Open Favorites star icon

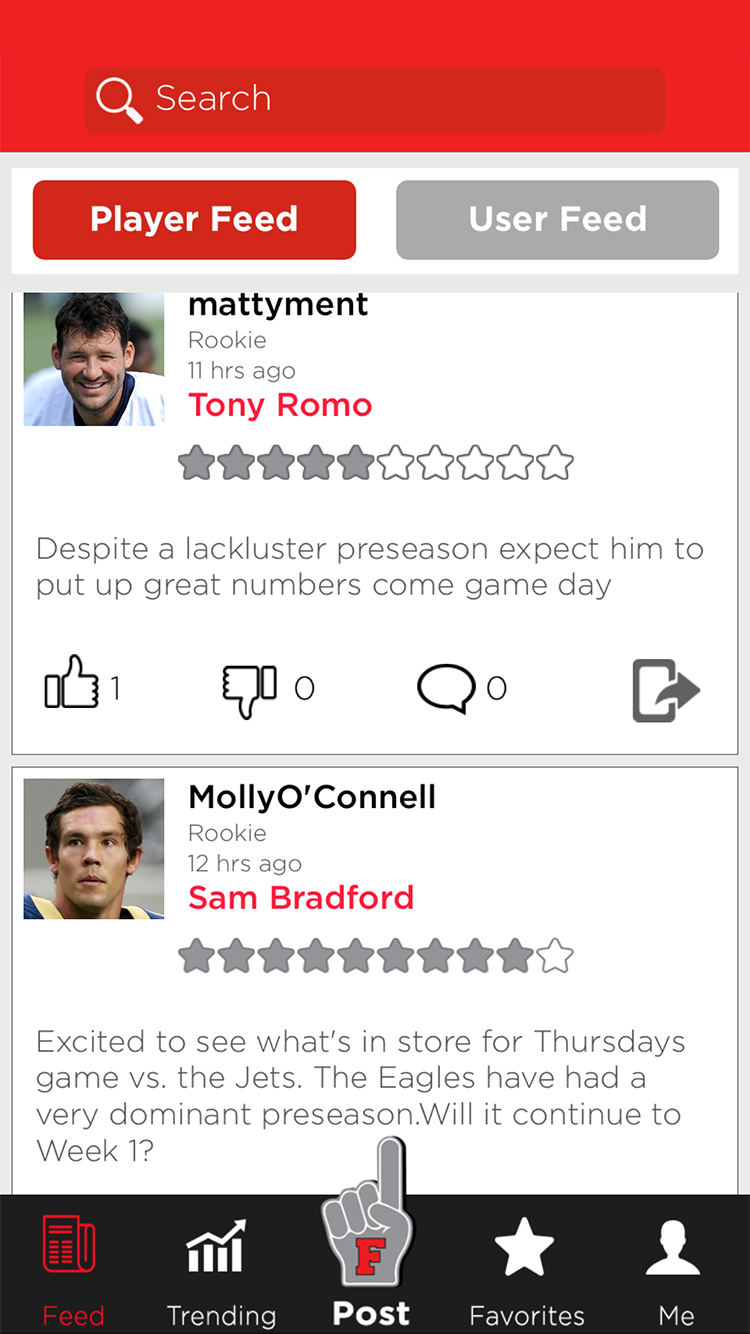524,1247
